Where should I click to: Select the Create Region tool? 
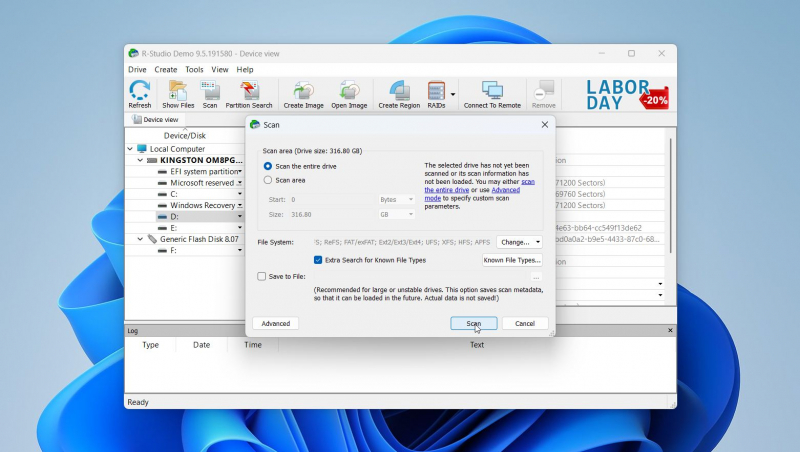coord(399,94)
